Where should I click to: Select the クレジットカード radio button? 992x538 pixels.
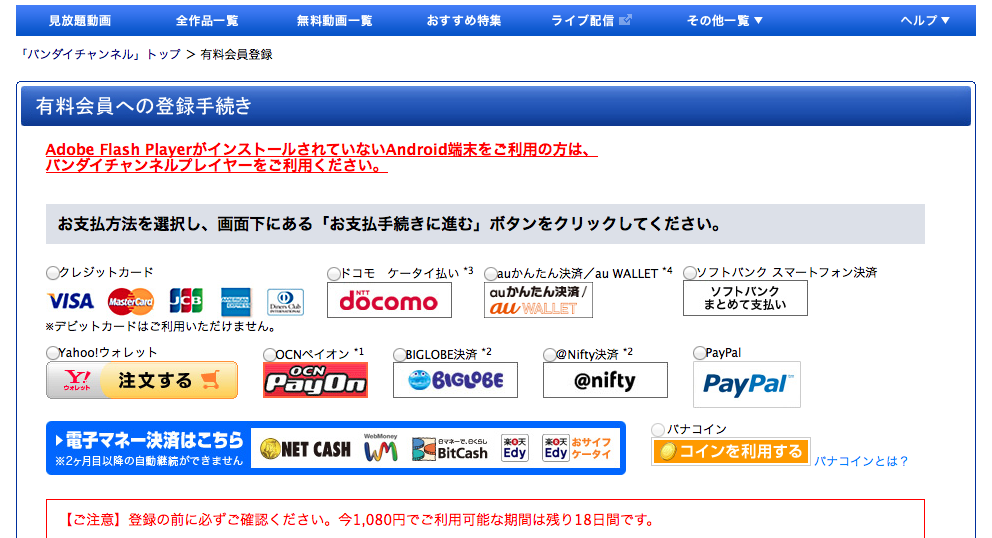click(53, 273)
